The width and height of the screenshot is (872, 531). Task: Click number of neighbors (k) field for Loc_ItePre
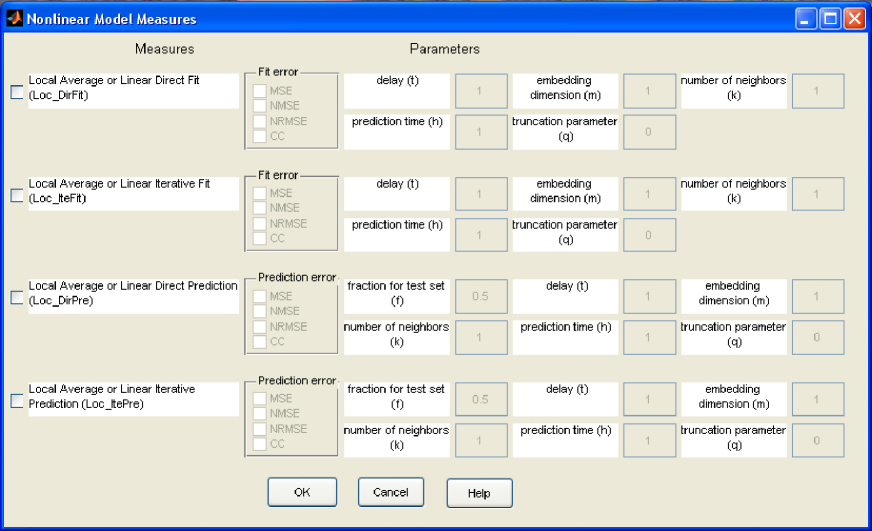482,440
